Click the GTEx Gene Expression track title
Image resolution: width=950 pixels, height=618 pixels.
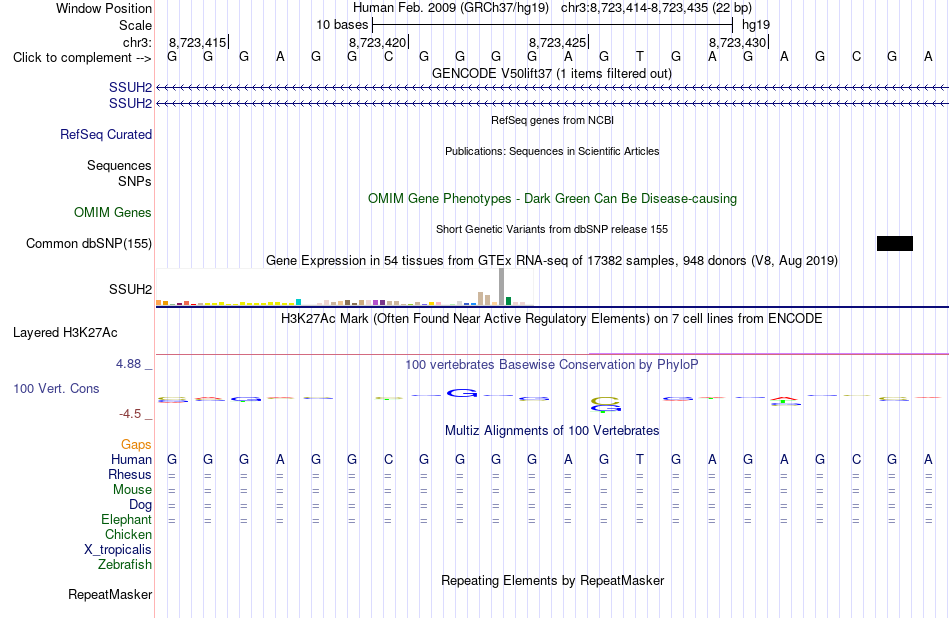(x=552, y=261)
